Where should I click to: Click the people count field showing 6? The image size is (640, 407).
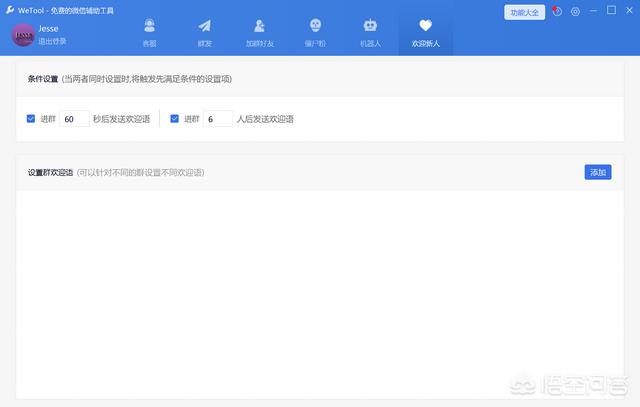(x=217, y=119)
